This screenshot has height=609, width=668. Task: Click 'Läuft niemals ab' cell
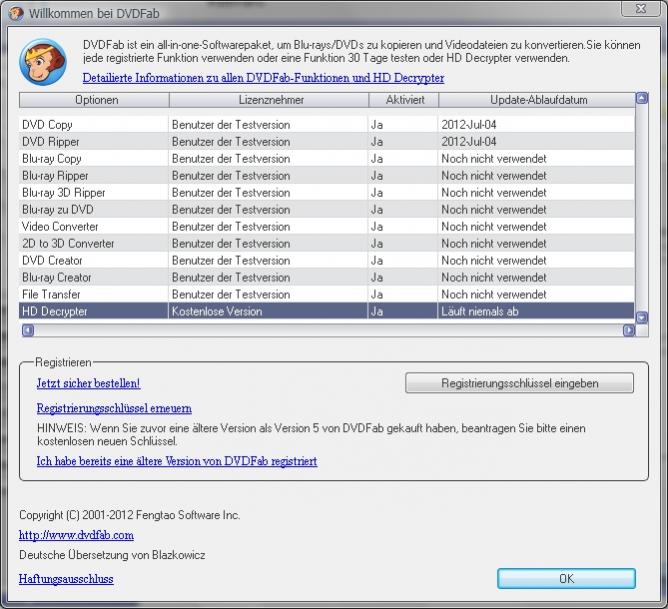pyautogui.click(x=536, y=311)
